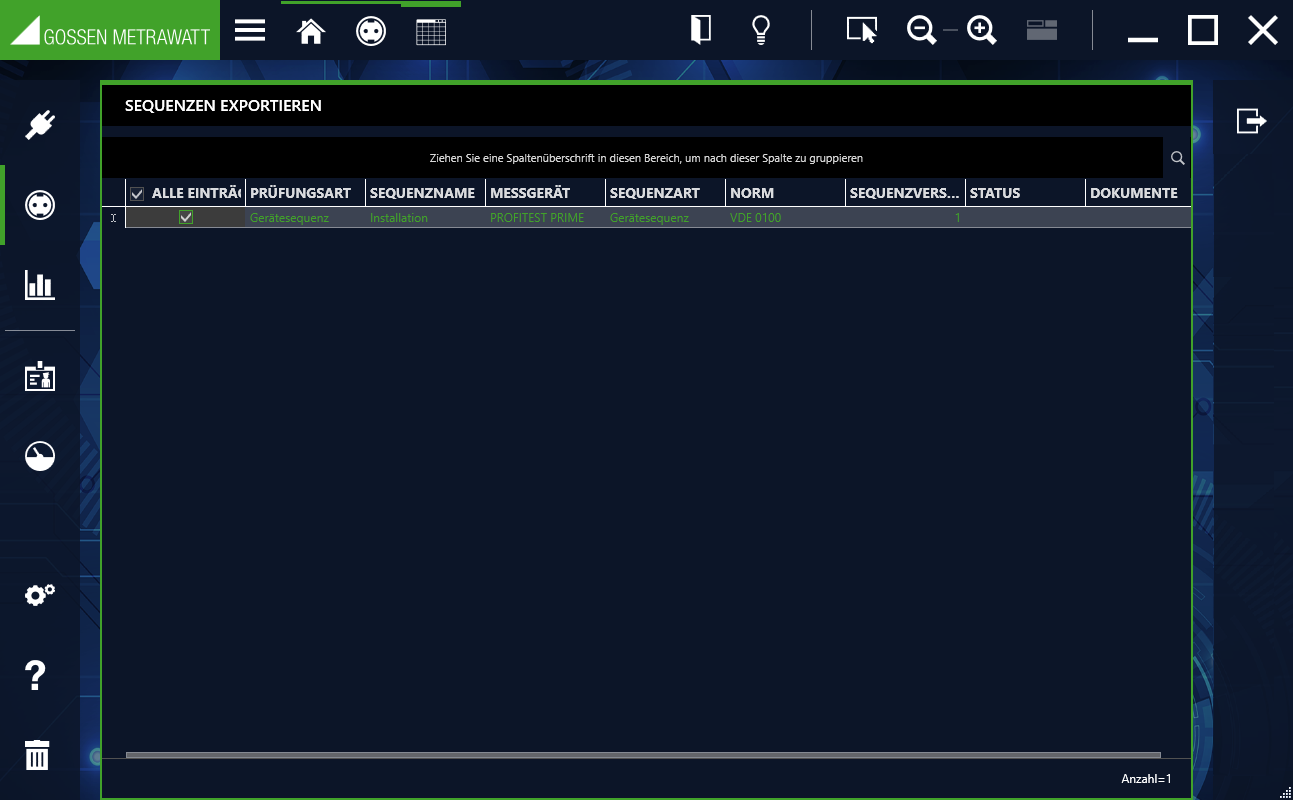The height and width of the screenshot is (800, 1293).
Task: Sort by the PRÜFUNGSART column header
Action: pos(305,193)
